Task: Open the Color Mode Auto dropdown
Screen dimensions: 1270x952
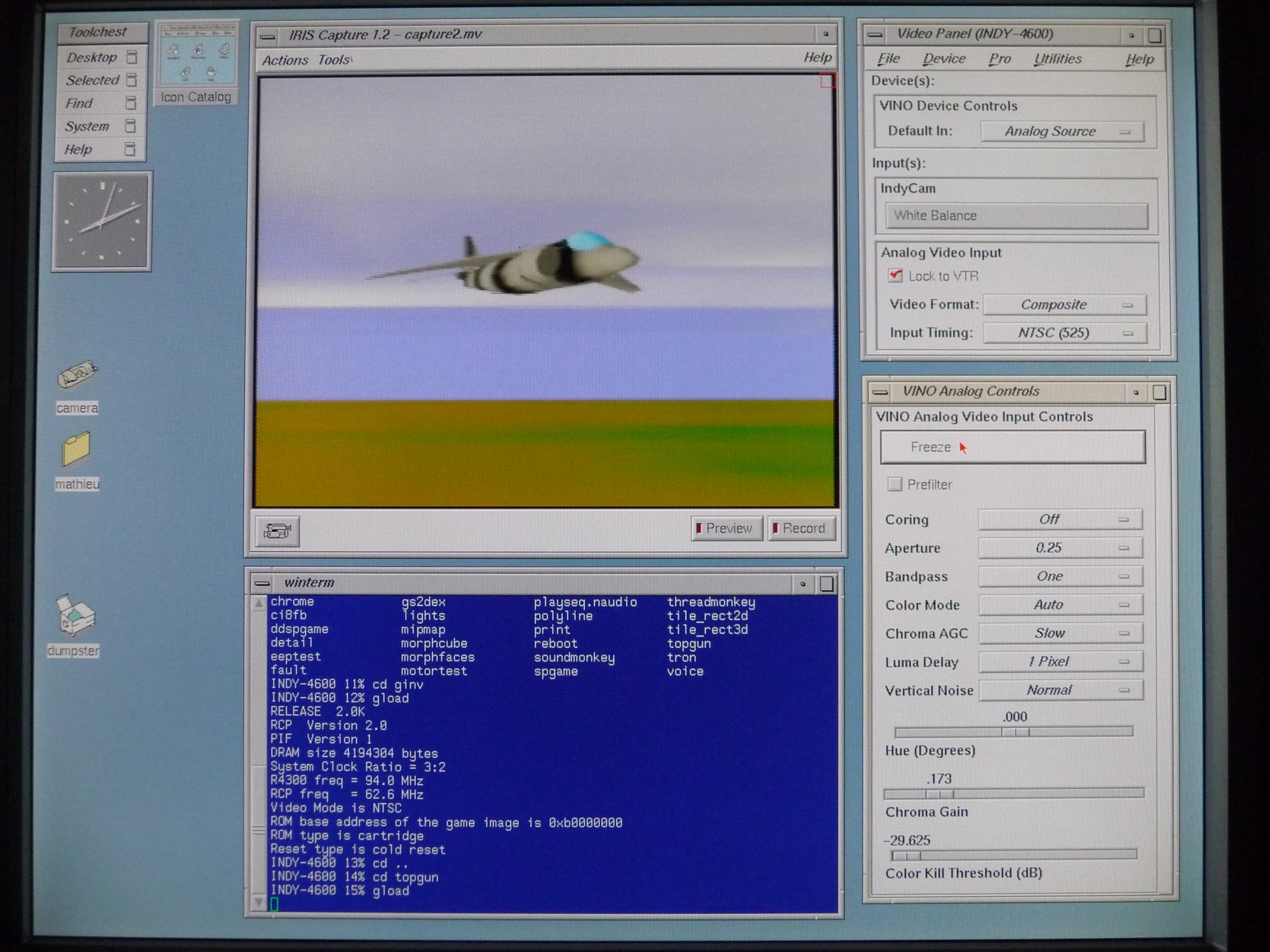Action: (1060, 605)
